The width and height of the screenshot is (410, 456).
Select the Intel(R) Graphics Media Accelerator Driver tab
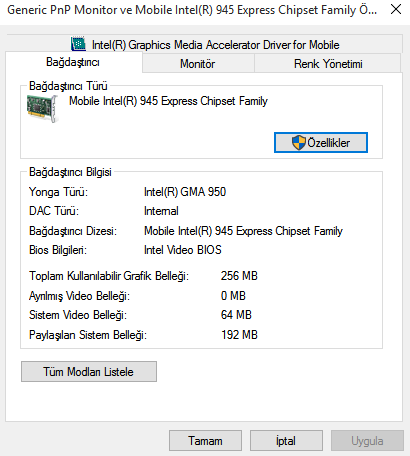pyautogui.click(x=204, y=44)
